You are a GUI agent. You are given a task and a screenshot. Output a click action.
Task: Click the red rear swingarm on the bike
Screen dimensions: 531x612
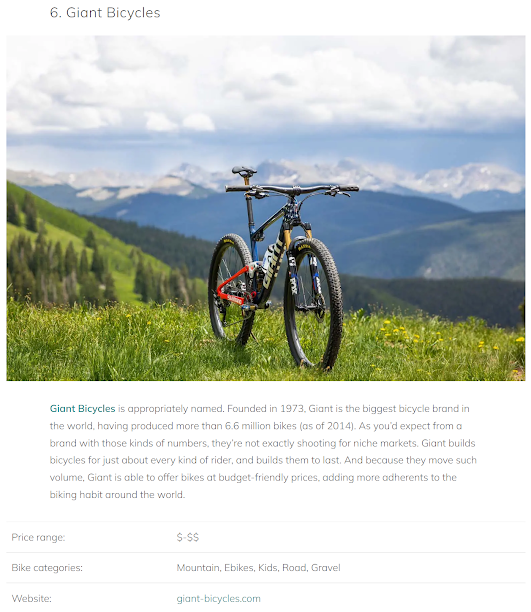click(x=233, y=287)
